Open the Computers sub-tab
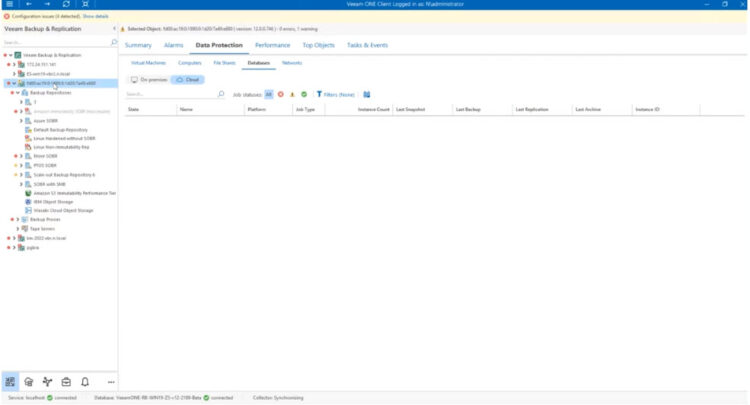 190,63
